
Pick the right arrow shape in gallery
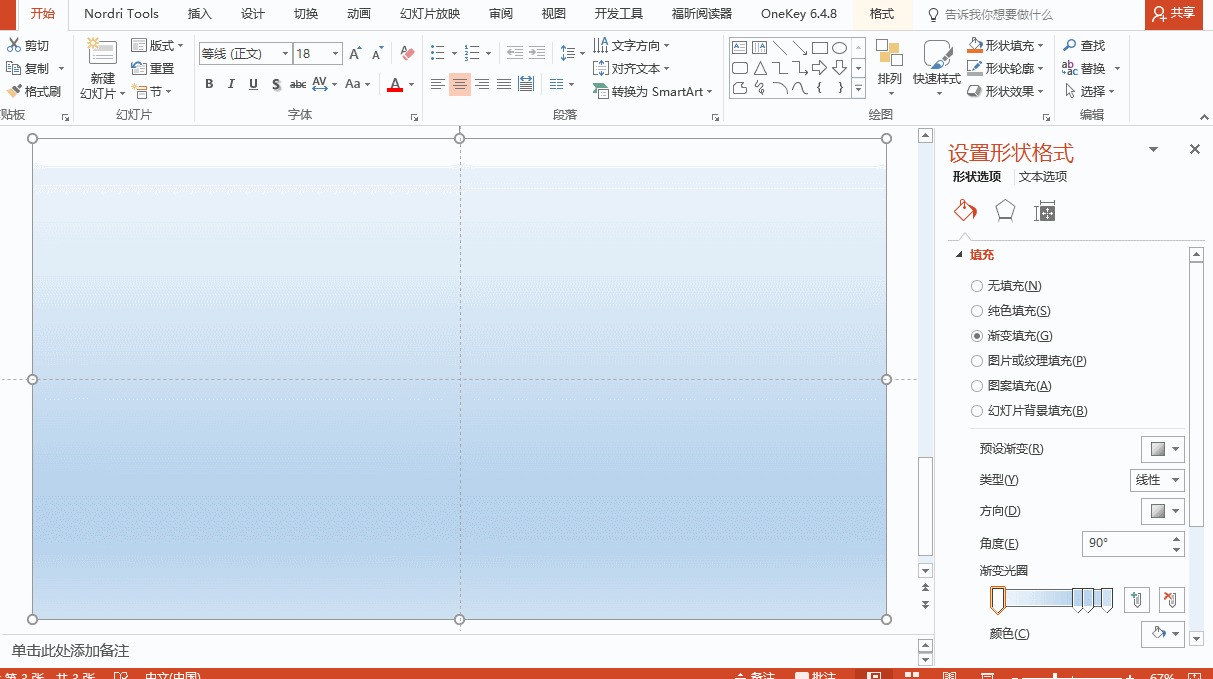pos(819,68)
